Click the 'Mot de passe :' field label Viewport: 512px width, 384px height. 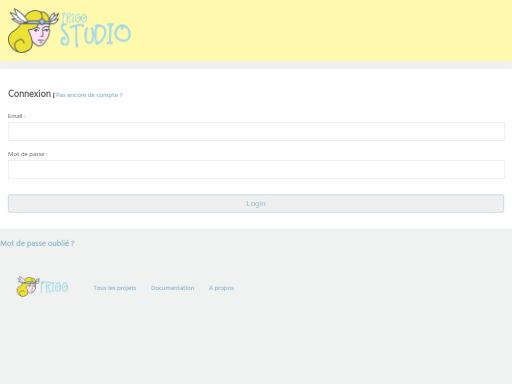[28, 154]
